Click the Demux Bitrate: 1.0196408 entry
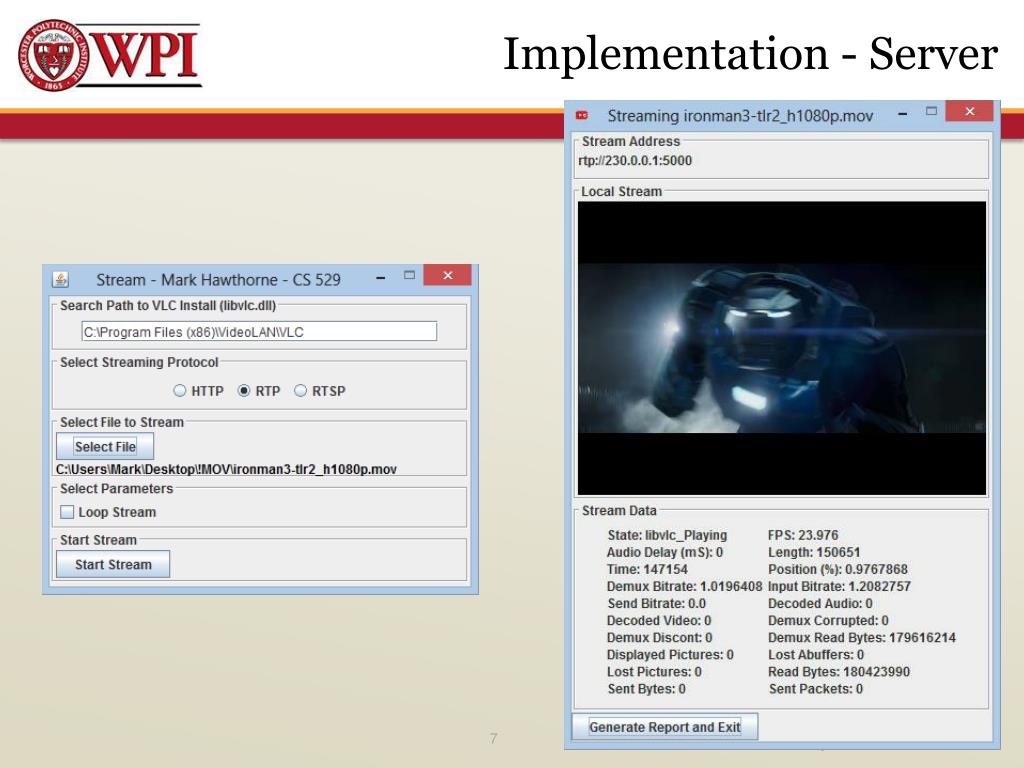 [x=684, y=586]
